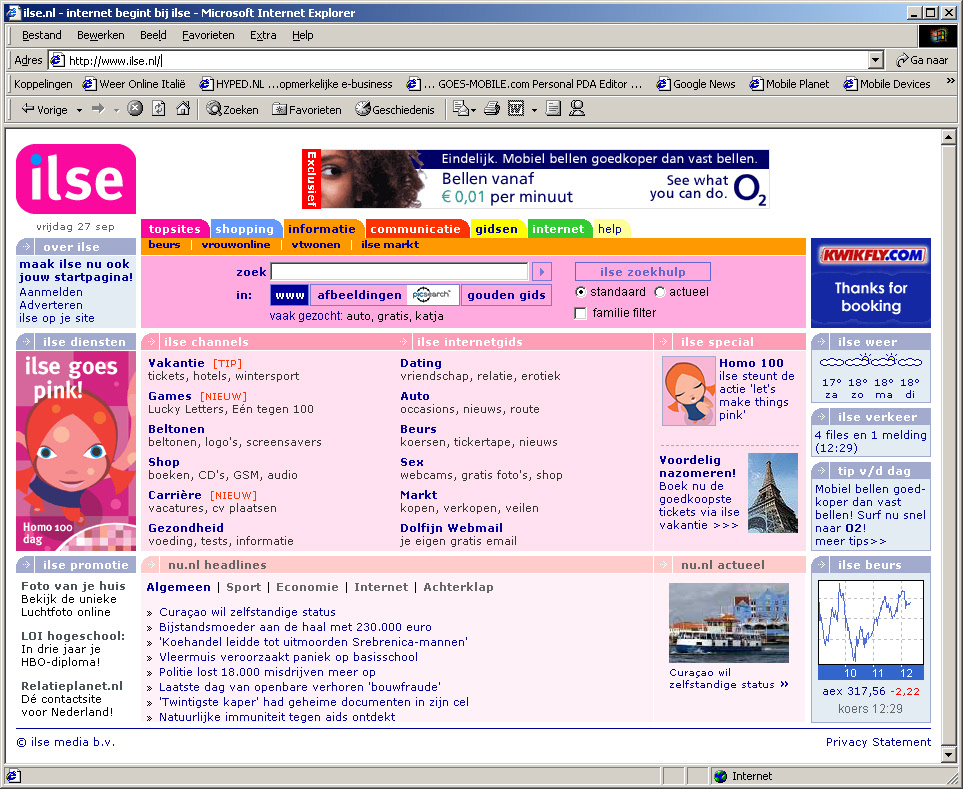Click the Internet zone globe in status bar
Image resolution: width=963 pixels, height=789 pixels.
tap(720, 776)
